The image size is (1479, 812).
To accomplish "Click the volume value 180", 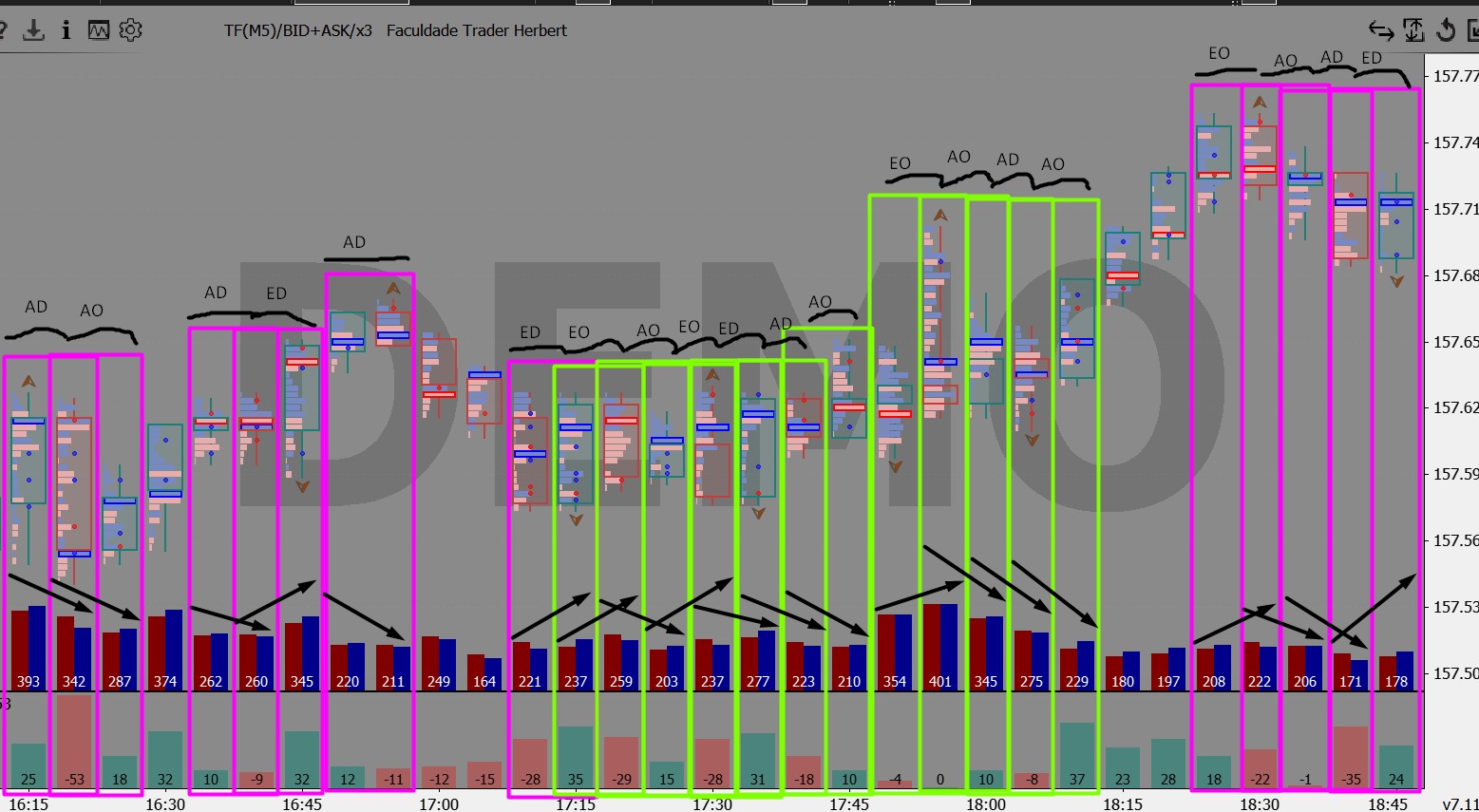I will pos(1123,682).
